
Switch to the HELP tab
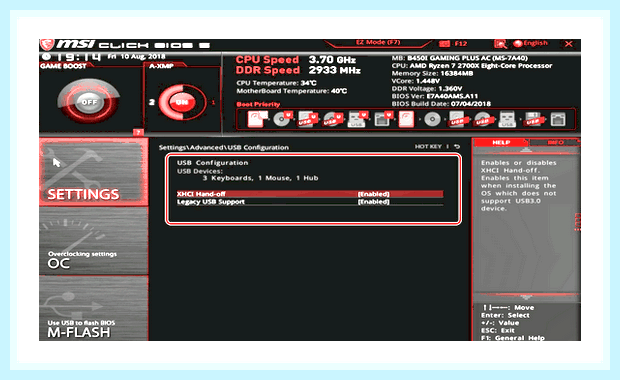(x=501, y=142)
